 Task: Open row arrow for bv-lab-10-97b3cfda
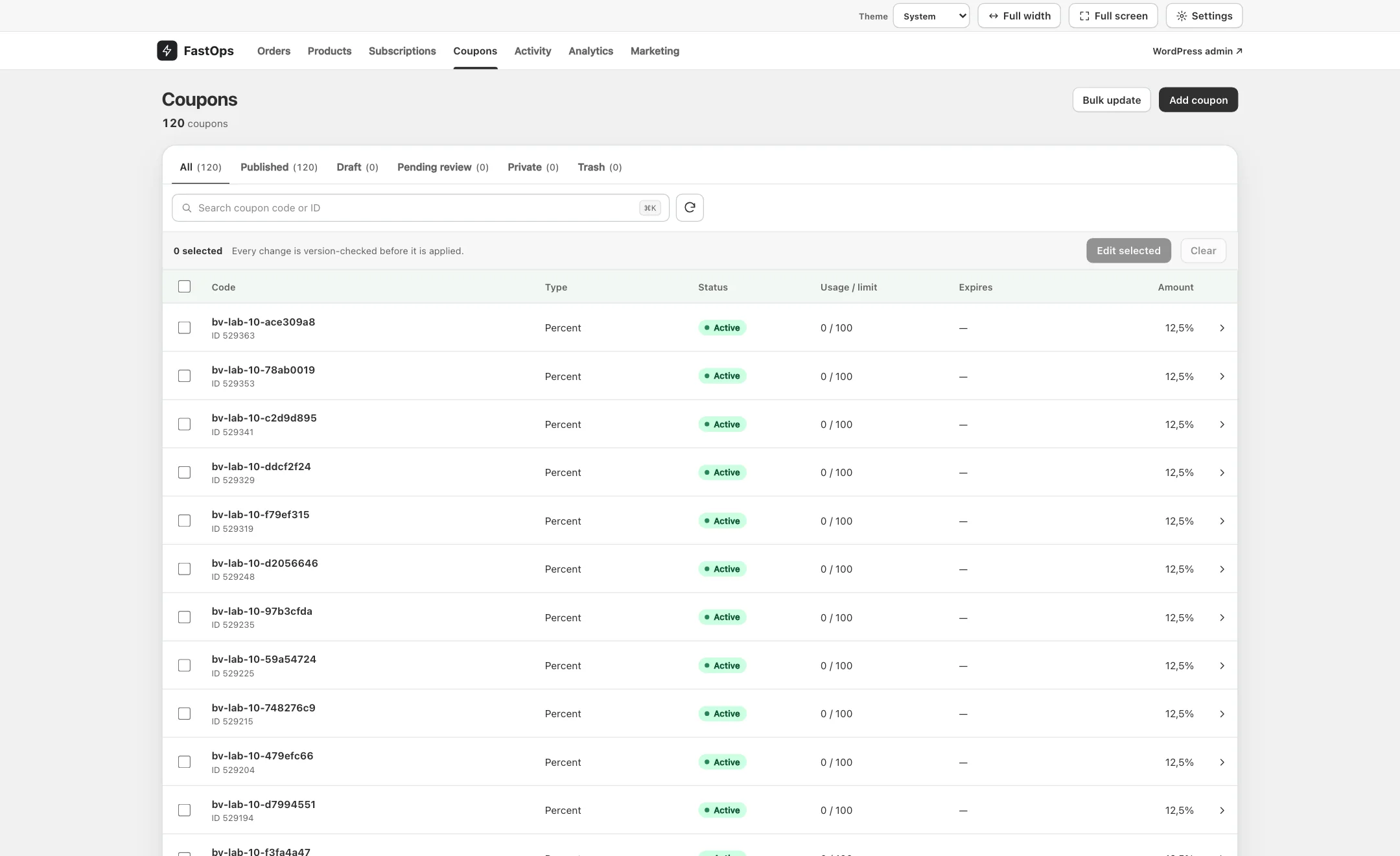(x=1222, y=617)
